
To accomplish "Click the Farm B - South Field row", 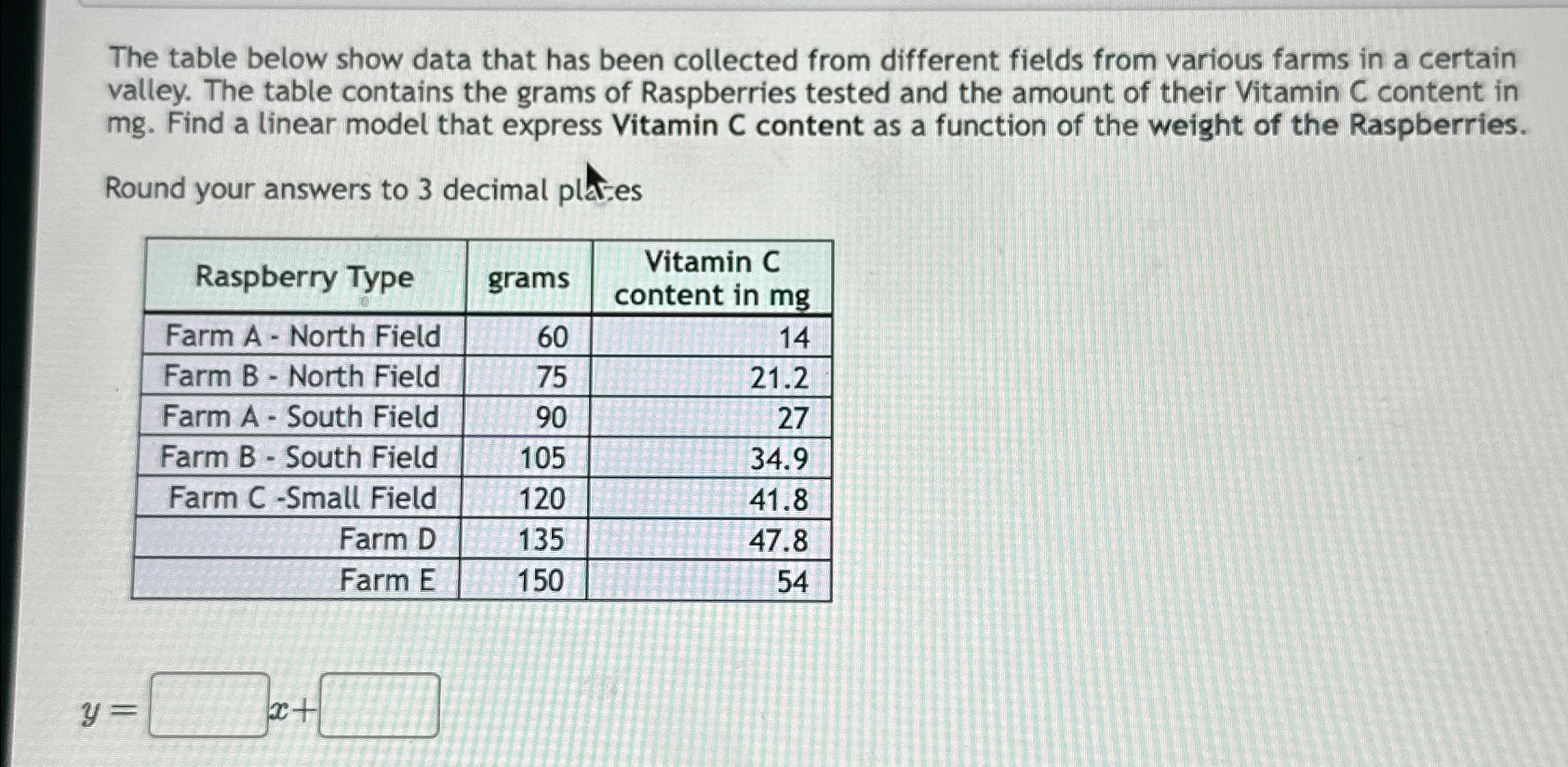I will [300, 458].
